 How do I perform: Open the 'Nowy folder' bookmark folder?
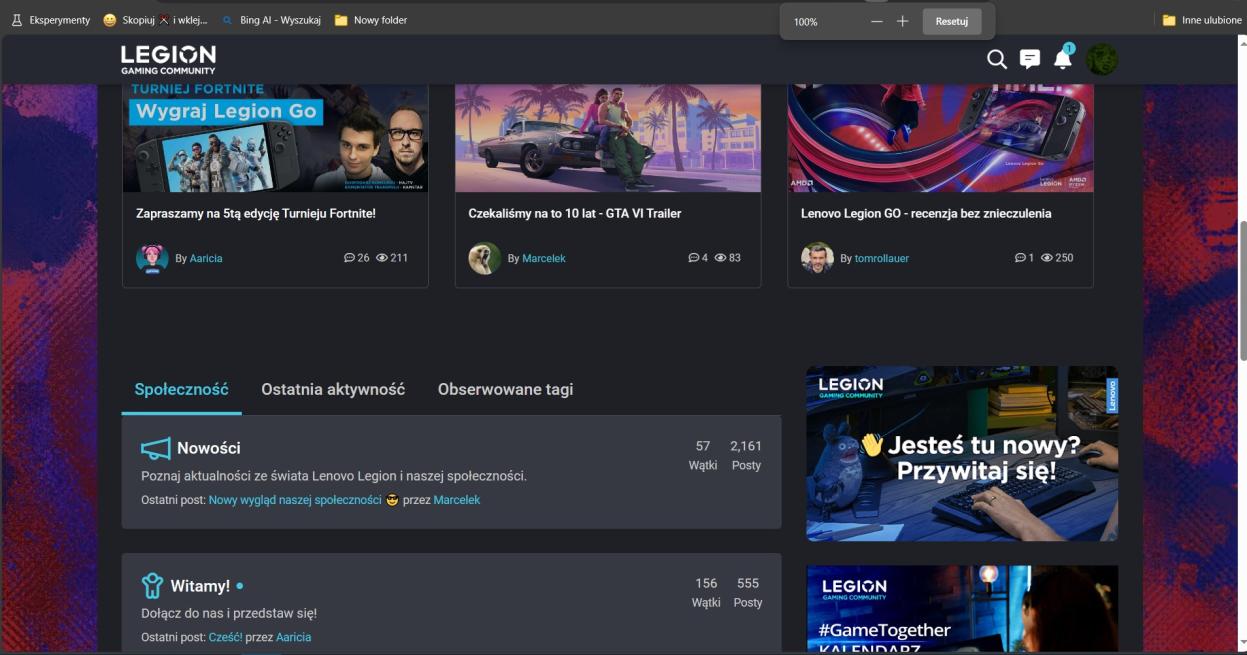pyautogui.click(x=371, y=20)
